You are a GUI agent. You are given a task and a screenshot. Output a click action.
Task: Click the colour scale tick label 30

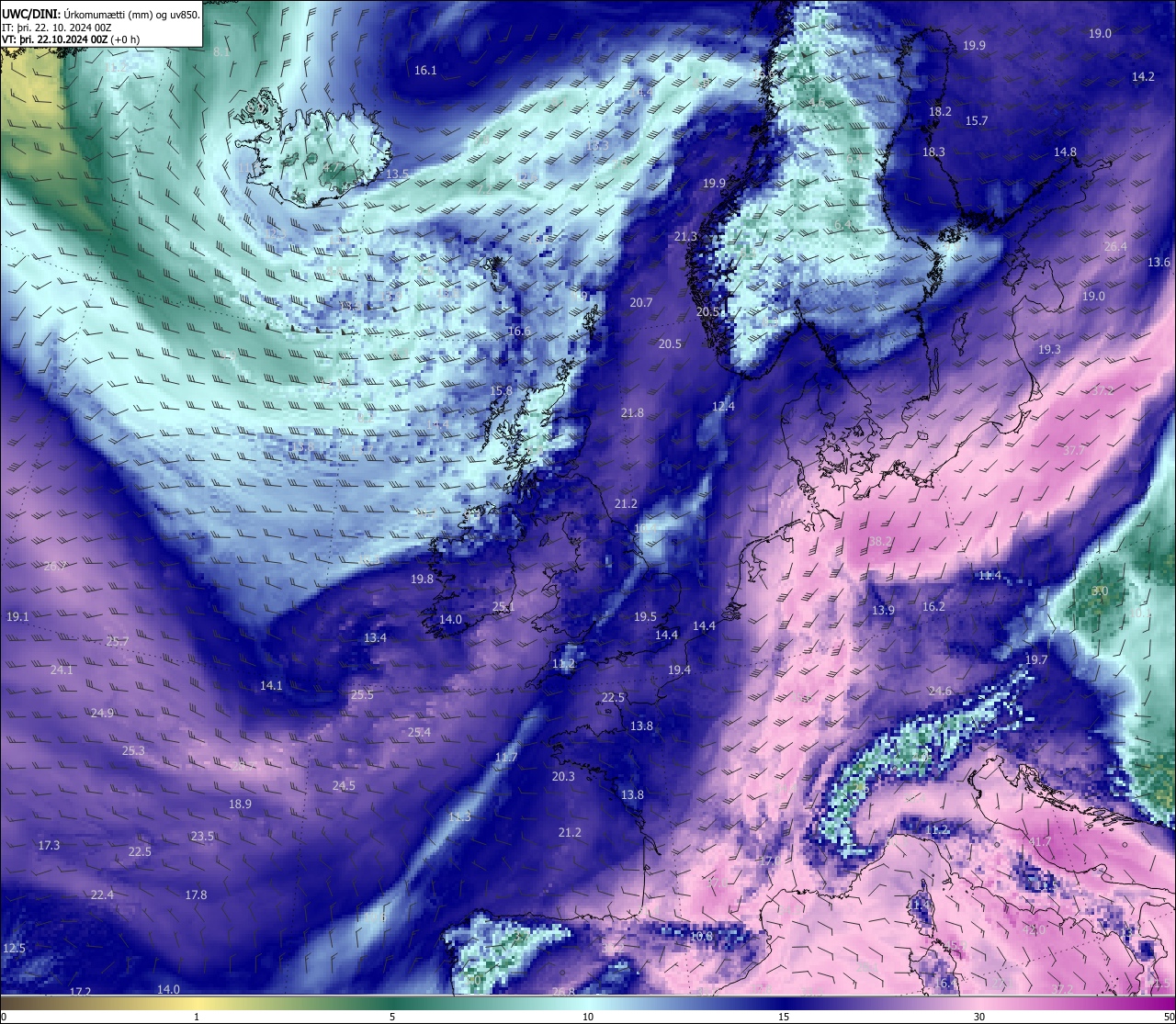coord(979,1017)
